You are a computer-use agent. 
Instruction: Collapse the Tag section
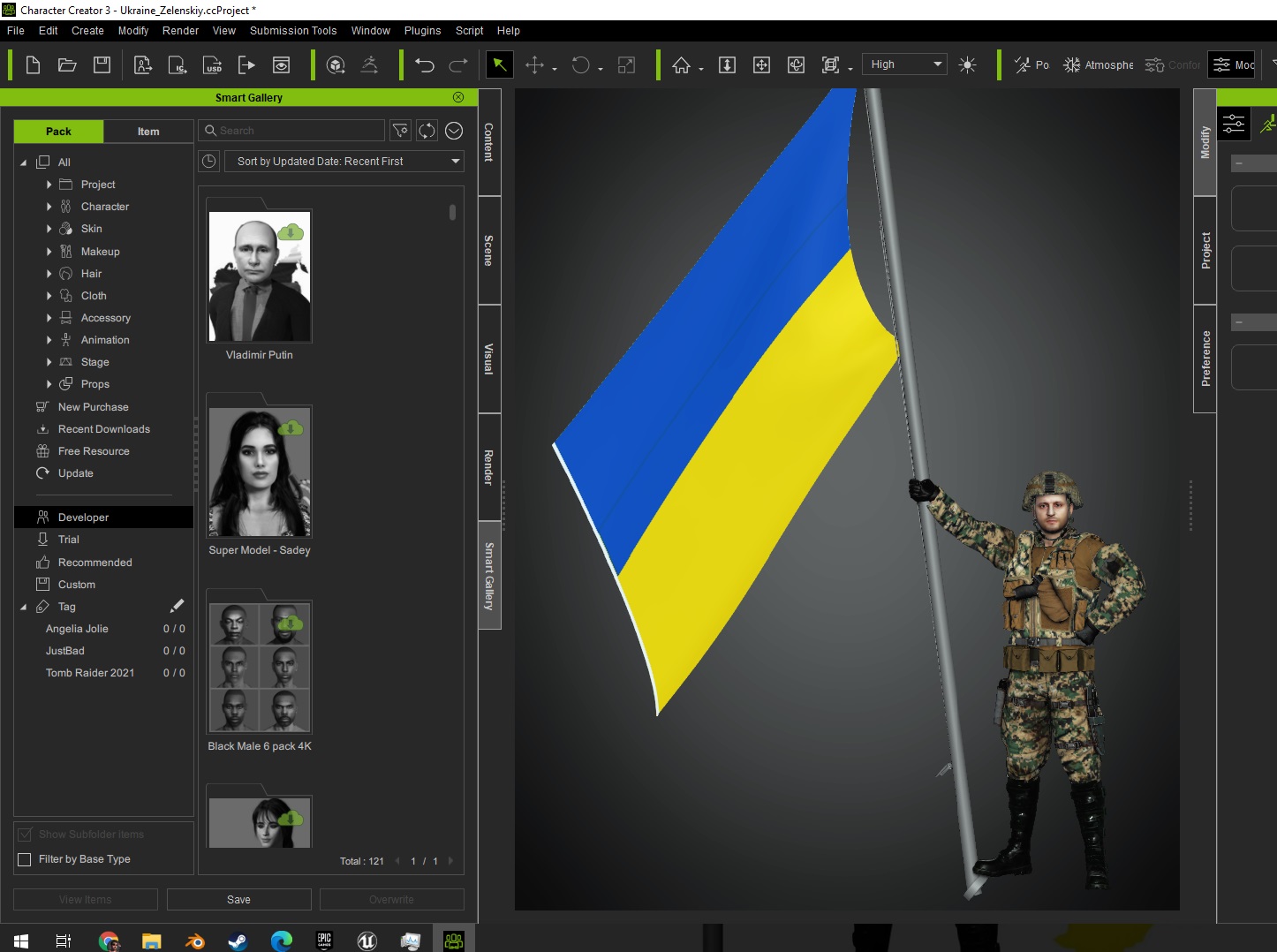[24, 607]
